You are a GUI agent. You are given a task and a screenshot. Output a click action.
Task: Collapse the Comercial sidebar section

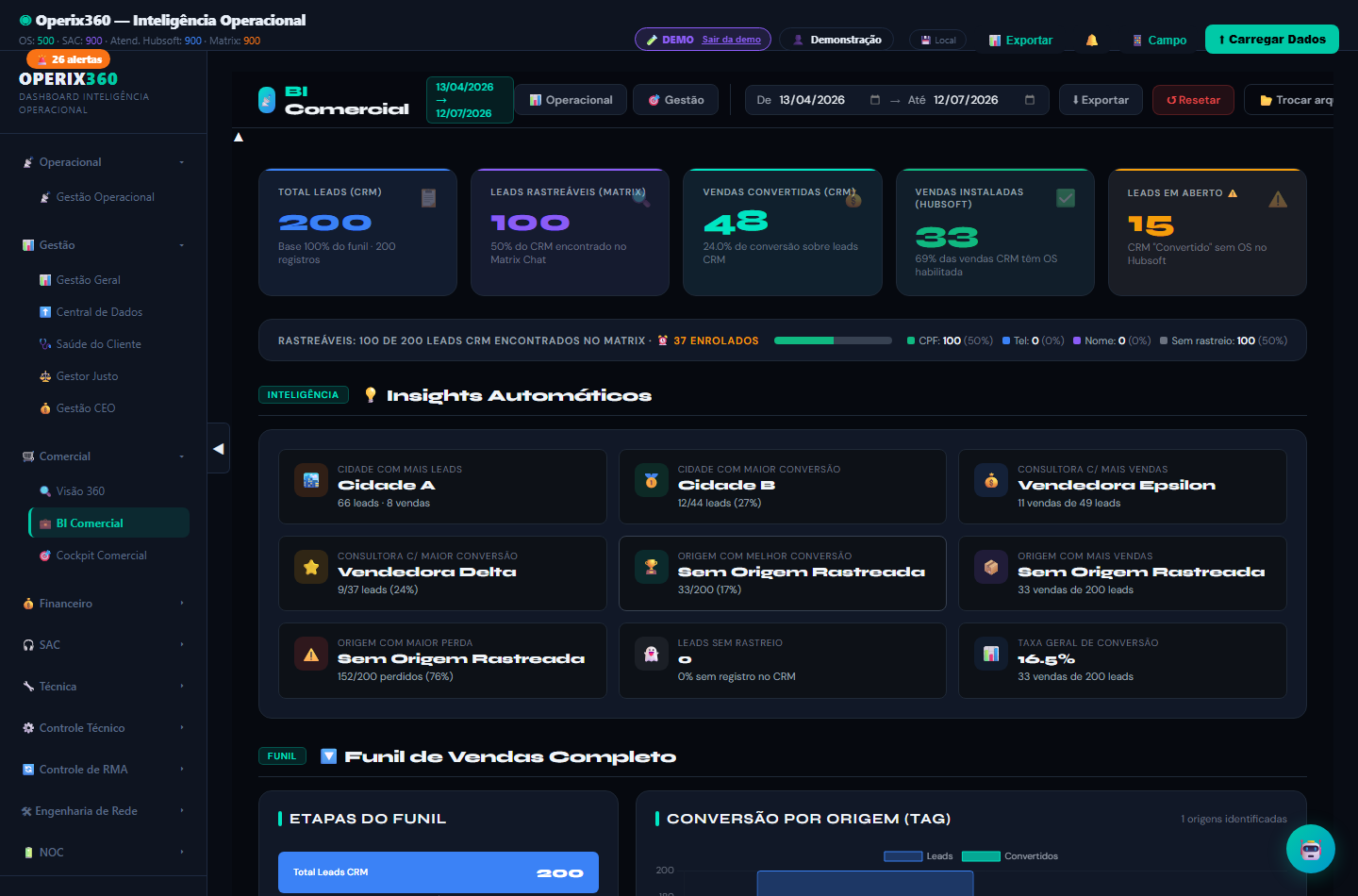pos(104,456)
